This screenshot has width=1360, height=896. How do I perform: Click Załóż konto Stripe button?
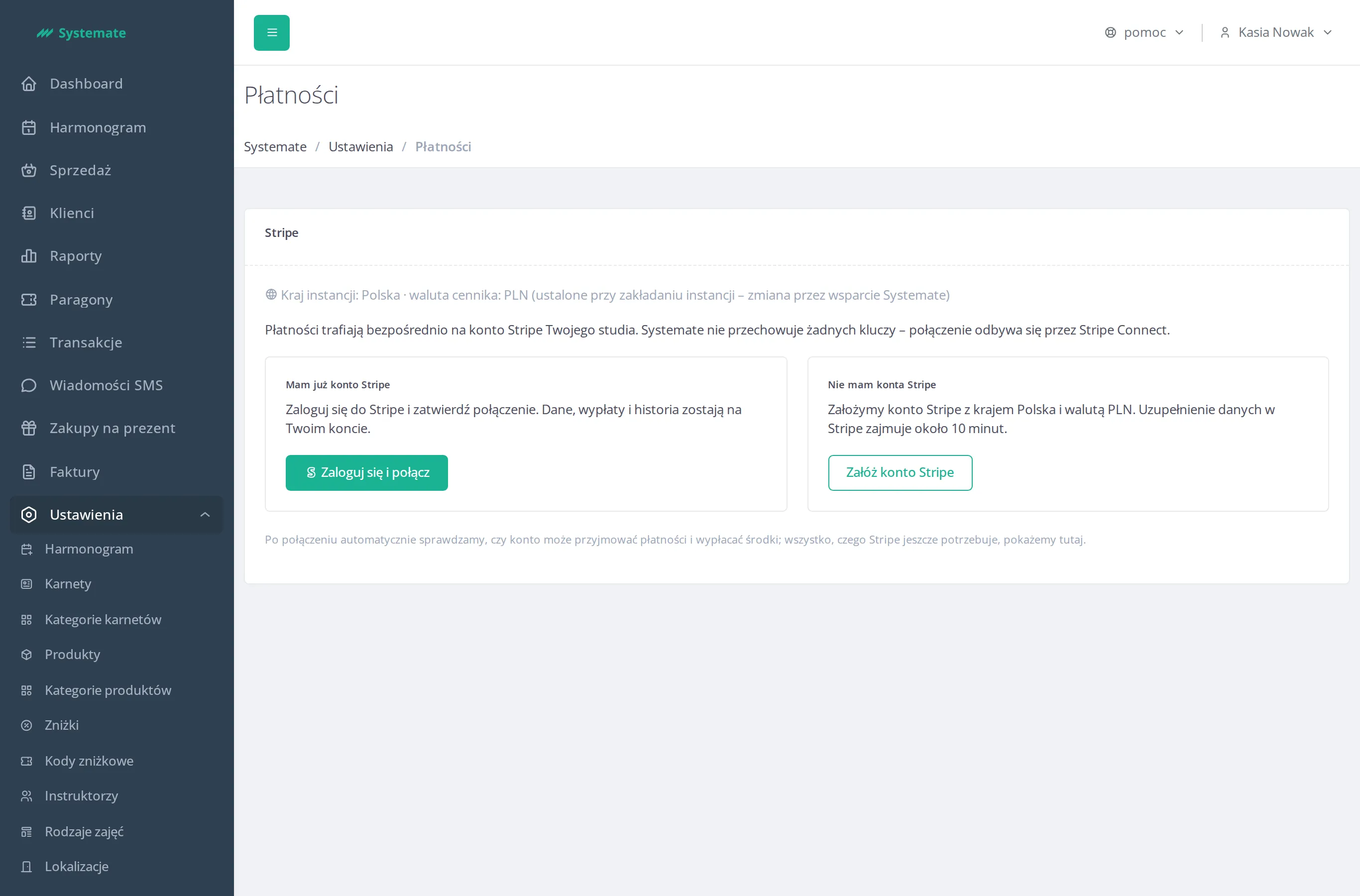(x=900, y=472)
